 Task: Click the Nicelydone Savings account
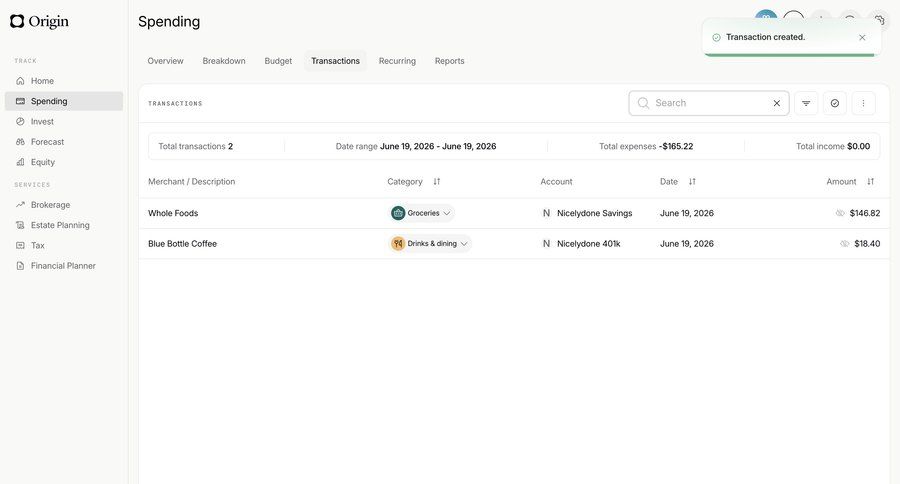(595, 213)
